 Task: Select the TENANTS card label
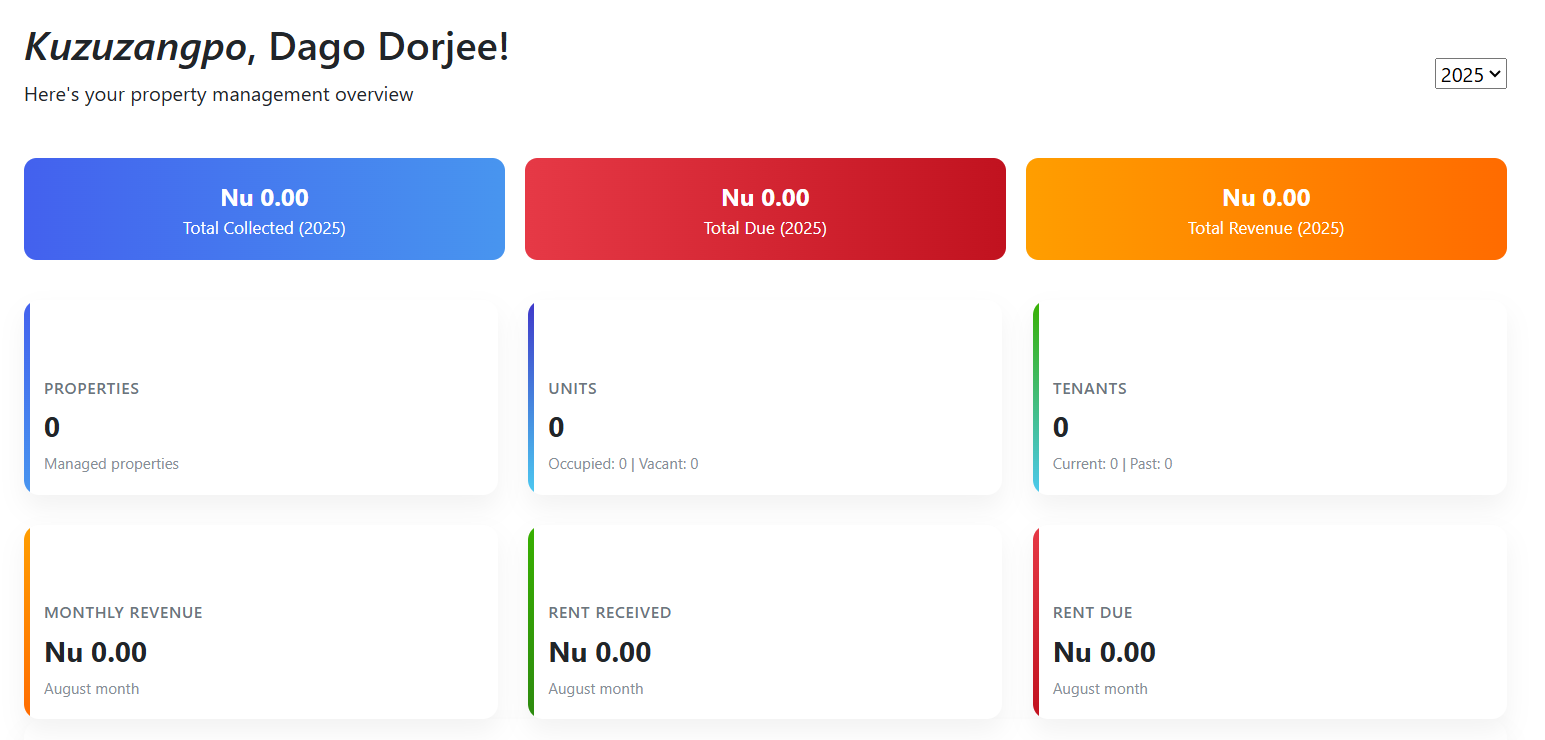click(1090, 389)
